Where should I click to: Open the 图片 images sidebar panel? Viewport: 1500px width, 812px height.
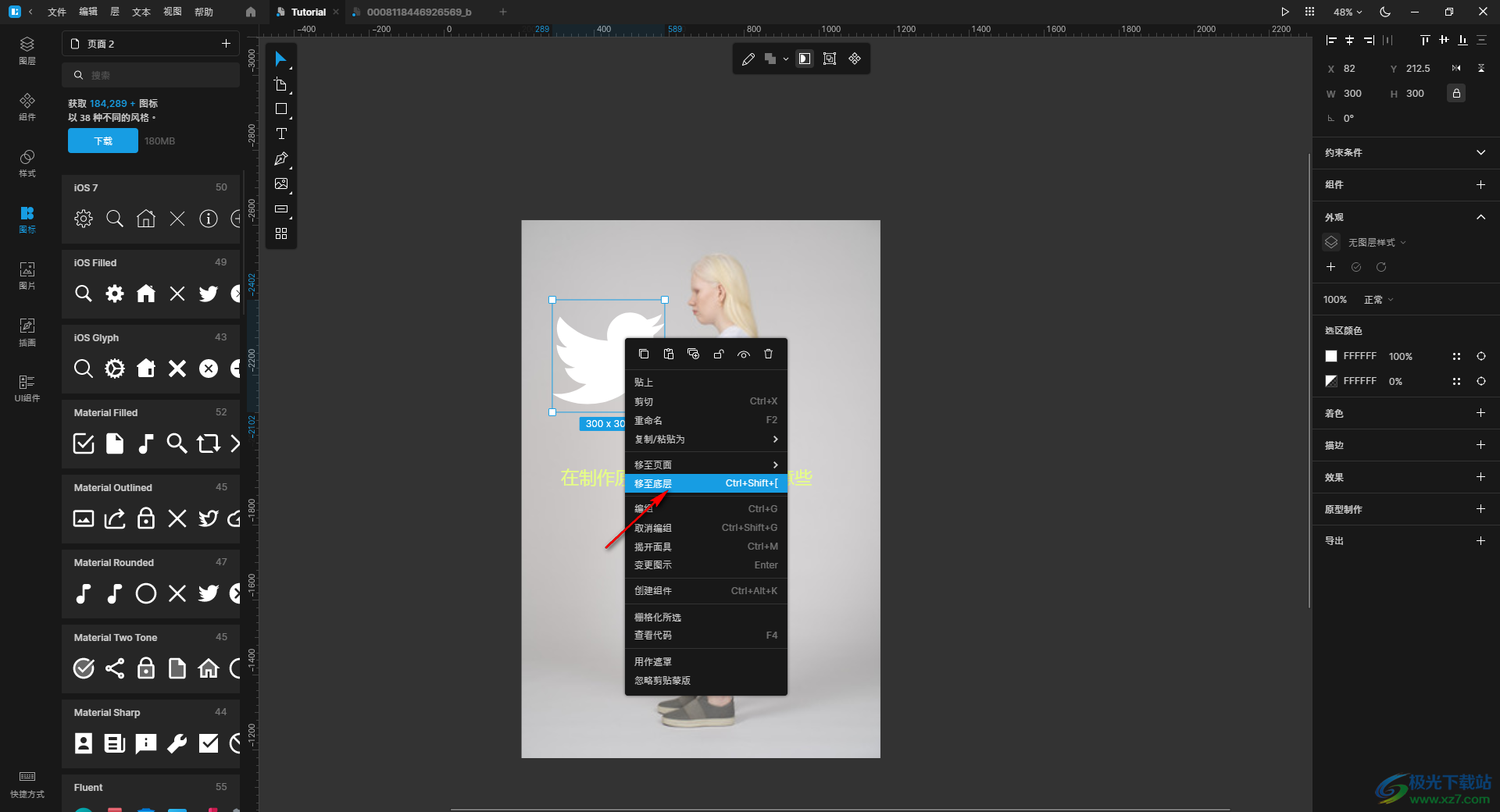(x=27, y=276)
